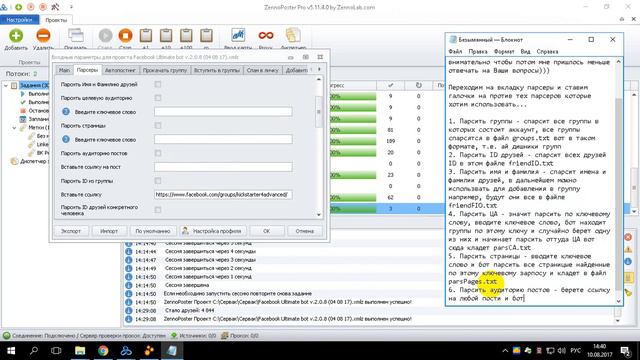
Task: Collapse the Задания tree node
Action: (6, 86)
